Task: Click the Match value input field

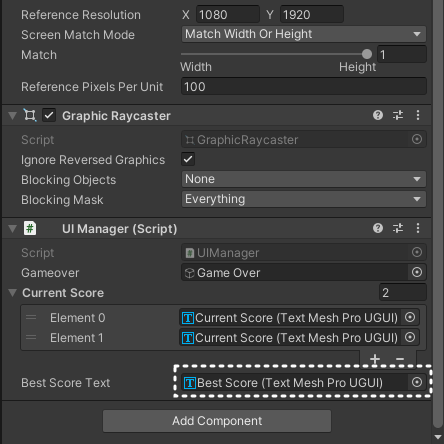Action: point(402,54)
